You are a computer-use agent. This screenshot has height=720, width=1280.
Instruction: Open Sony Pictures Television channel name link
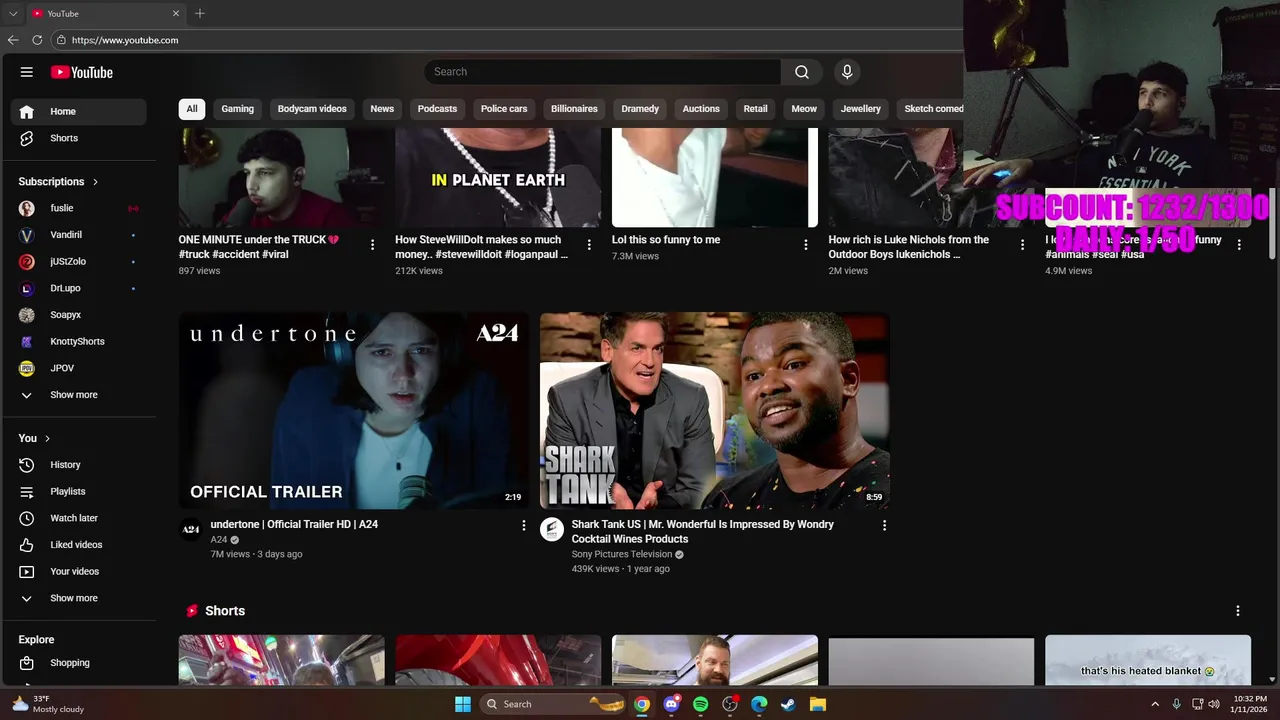[622, 554]
